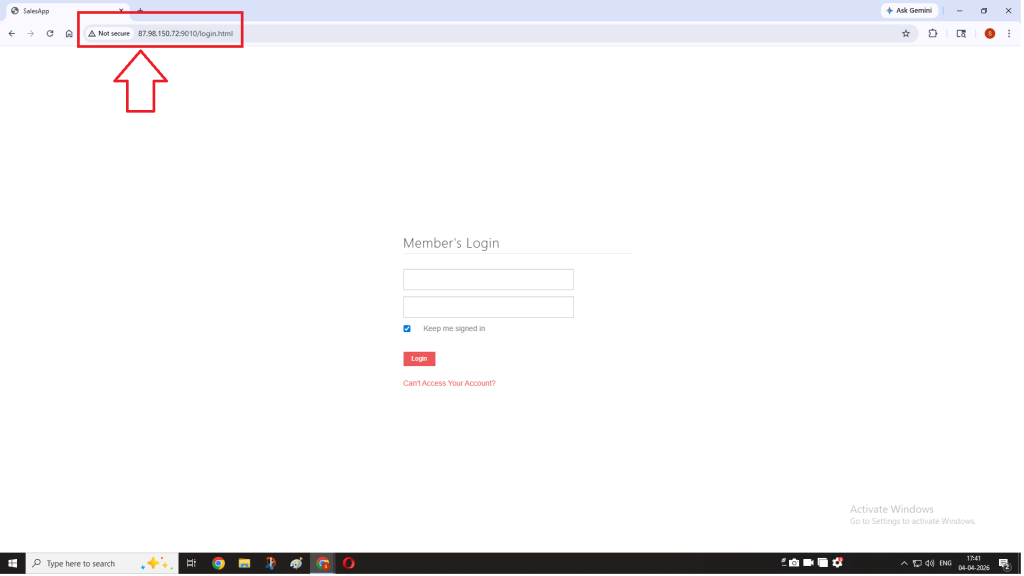Screen dimensions: 1024x576
Task: Click the browser back arrow
Action: pos(12,33)
